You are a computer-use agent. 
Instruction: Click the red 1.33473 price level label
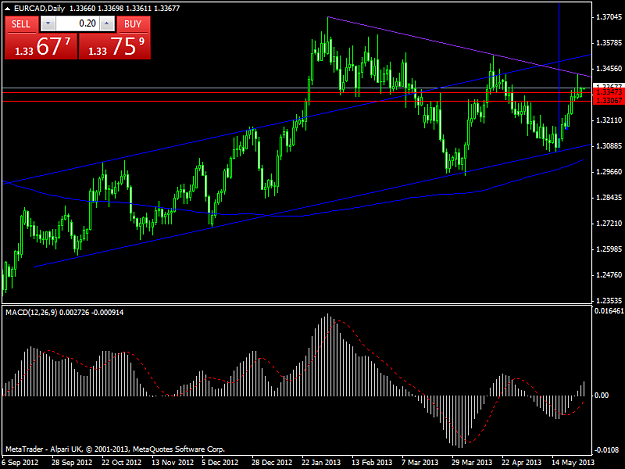point(608,92)
